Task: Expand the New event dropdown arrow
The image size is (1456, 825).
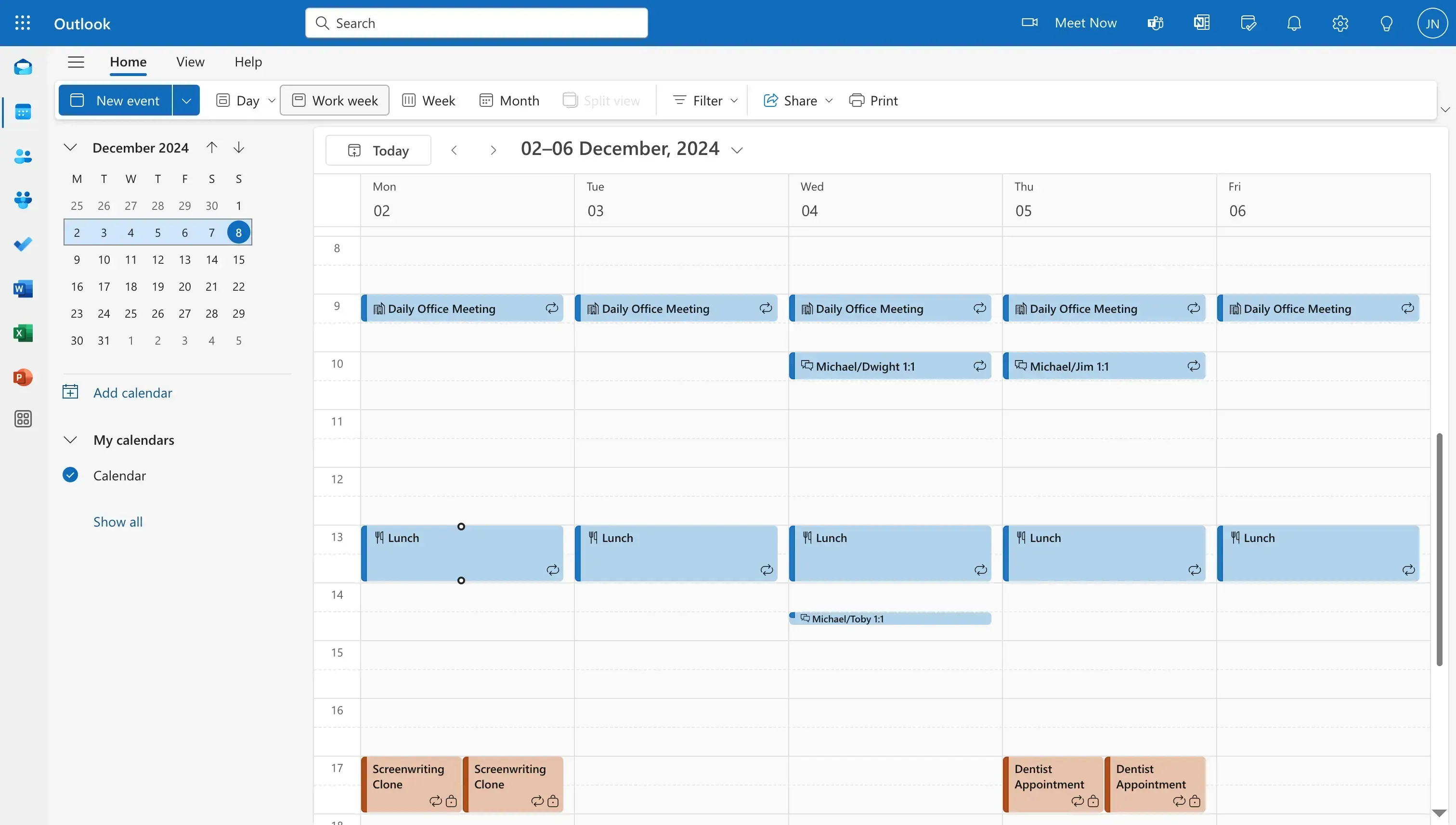Action: tap(186, 100)
